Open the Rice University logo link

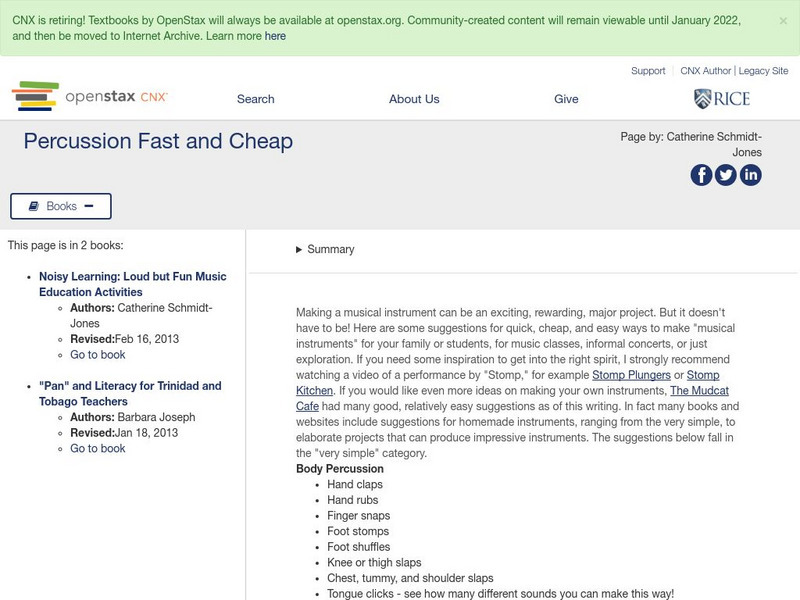click(x=721, y=98)
